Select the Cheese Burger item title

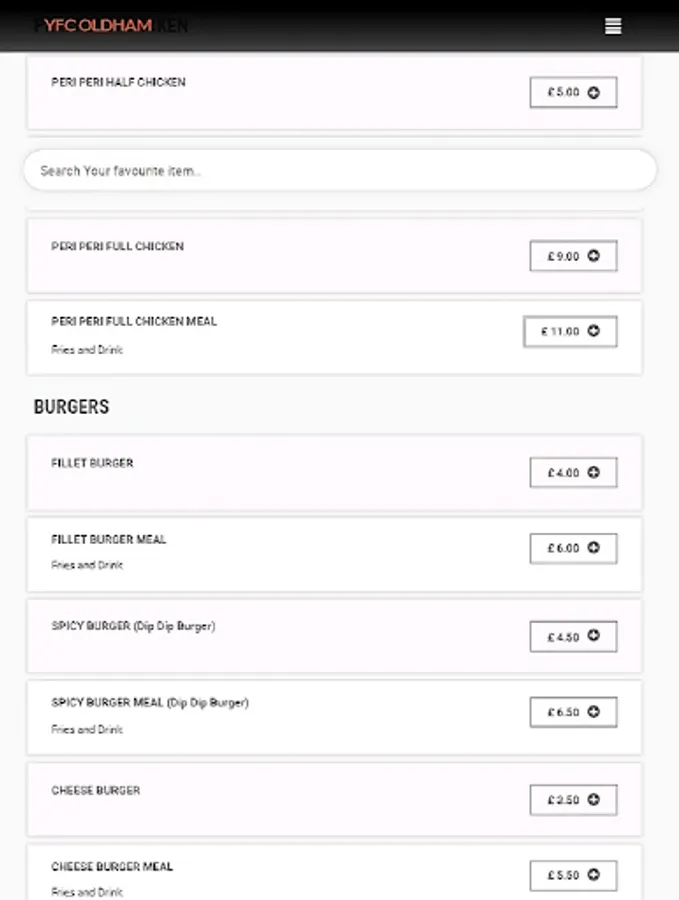pos(96,790)
